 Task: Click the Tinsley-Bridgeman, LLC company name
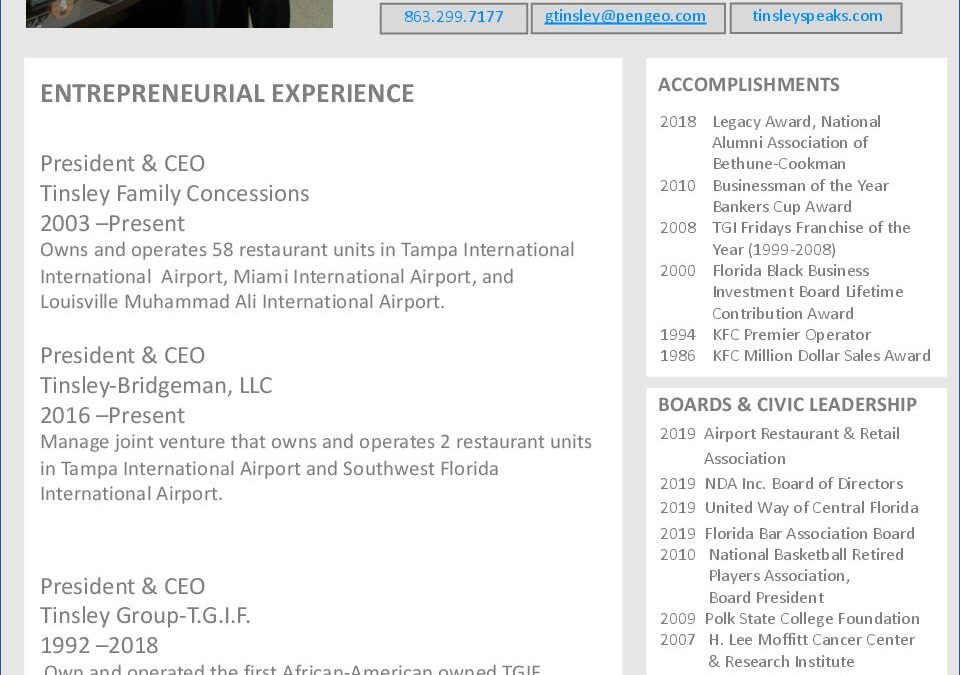(156, 385)
